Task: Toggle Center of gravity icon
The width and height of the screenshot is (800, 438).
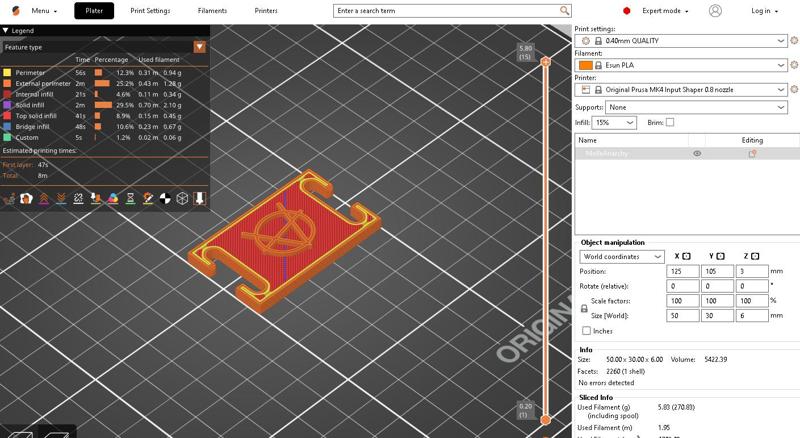Action: 165,199
